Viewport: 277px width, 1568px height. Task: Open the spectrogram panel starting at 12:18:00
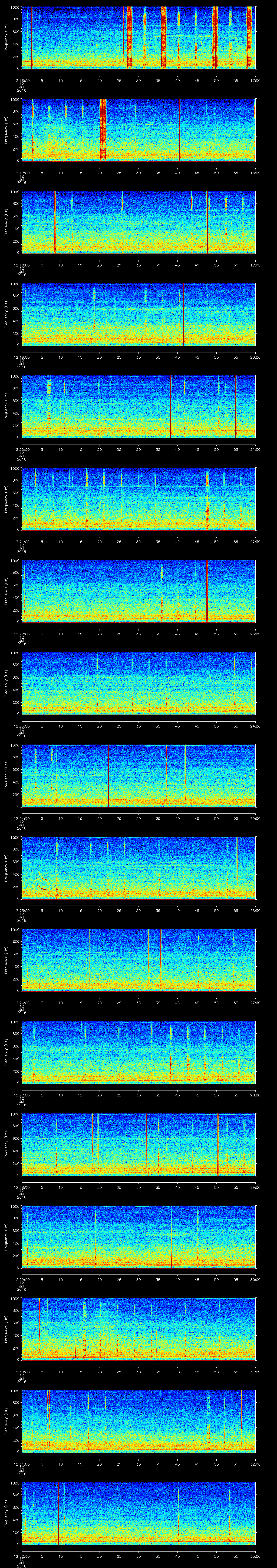point(139,222)
